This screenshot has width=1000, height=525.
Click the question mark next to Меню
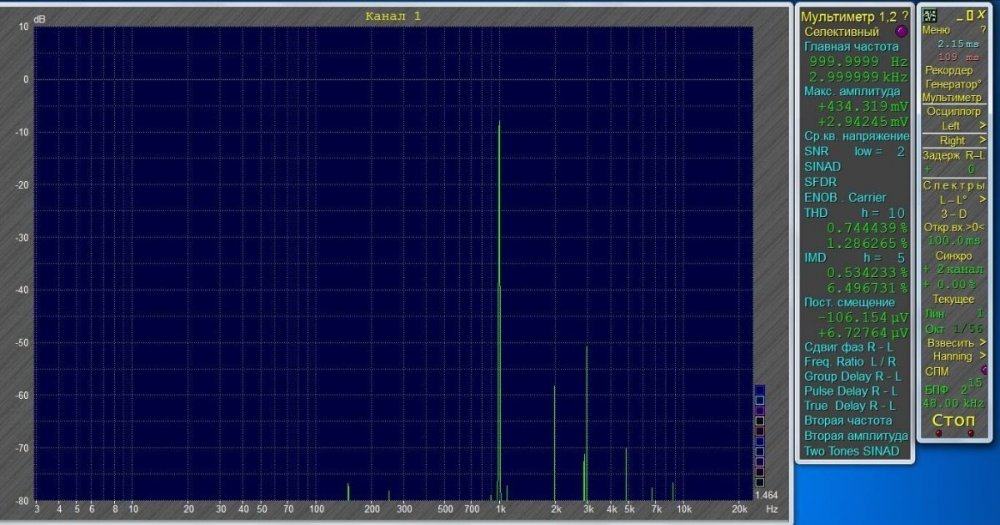[982, 30]
